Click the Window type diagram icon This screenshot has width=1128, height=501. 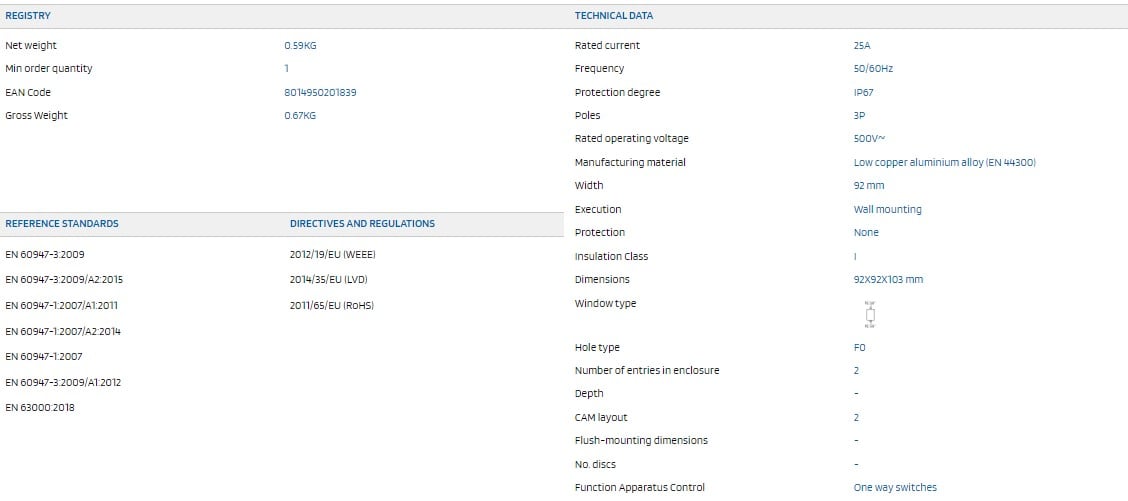[x=869, y=314]
